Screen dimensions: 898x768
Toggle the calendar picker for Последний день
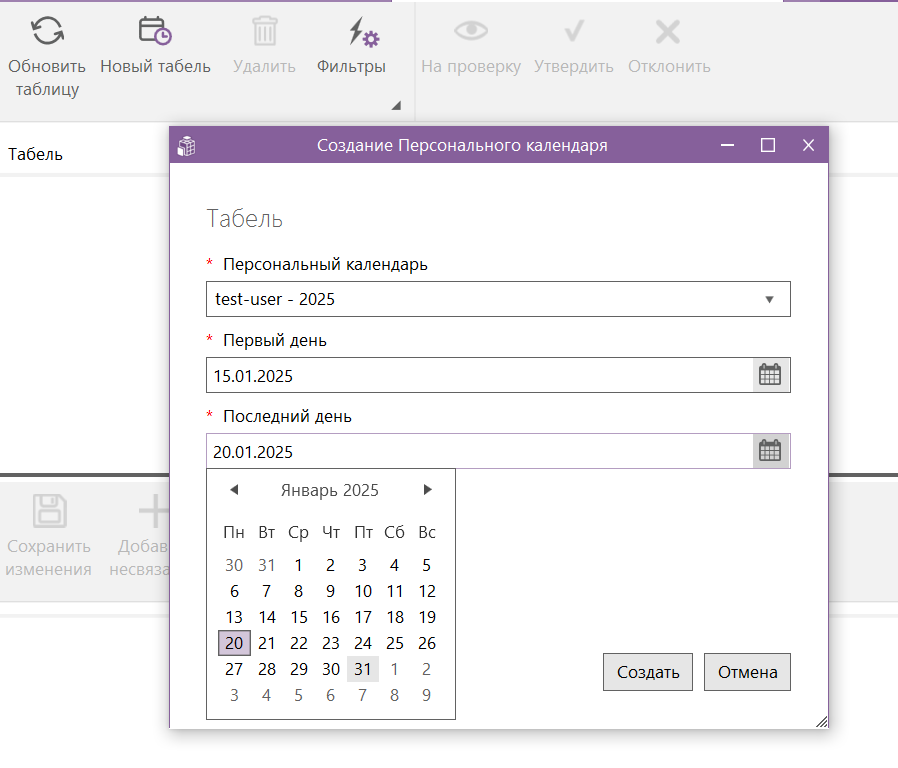point(770,451)
